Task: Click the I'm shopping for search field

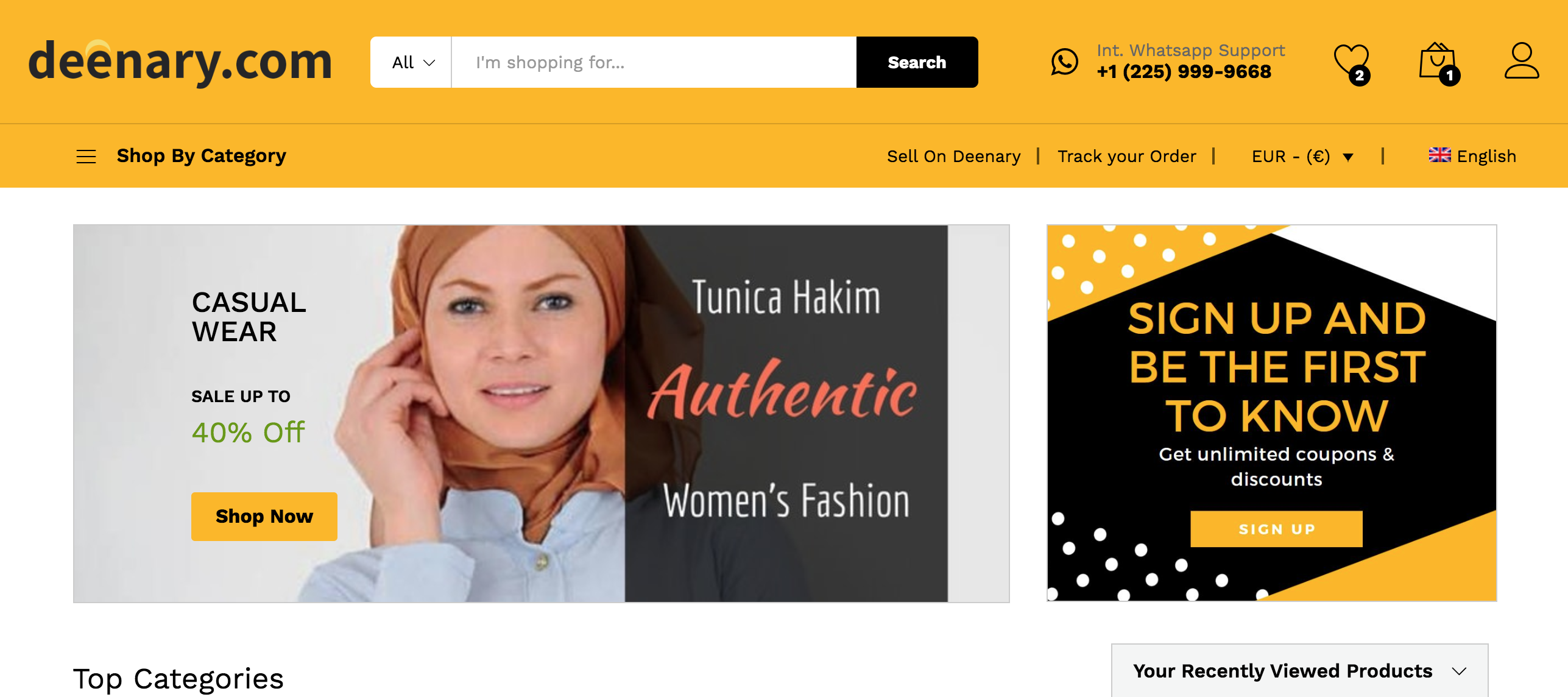Action: tap(653, 62)
